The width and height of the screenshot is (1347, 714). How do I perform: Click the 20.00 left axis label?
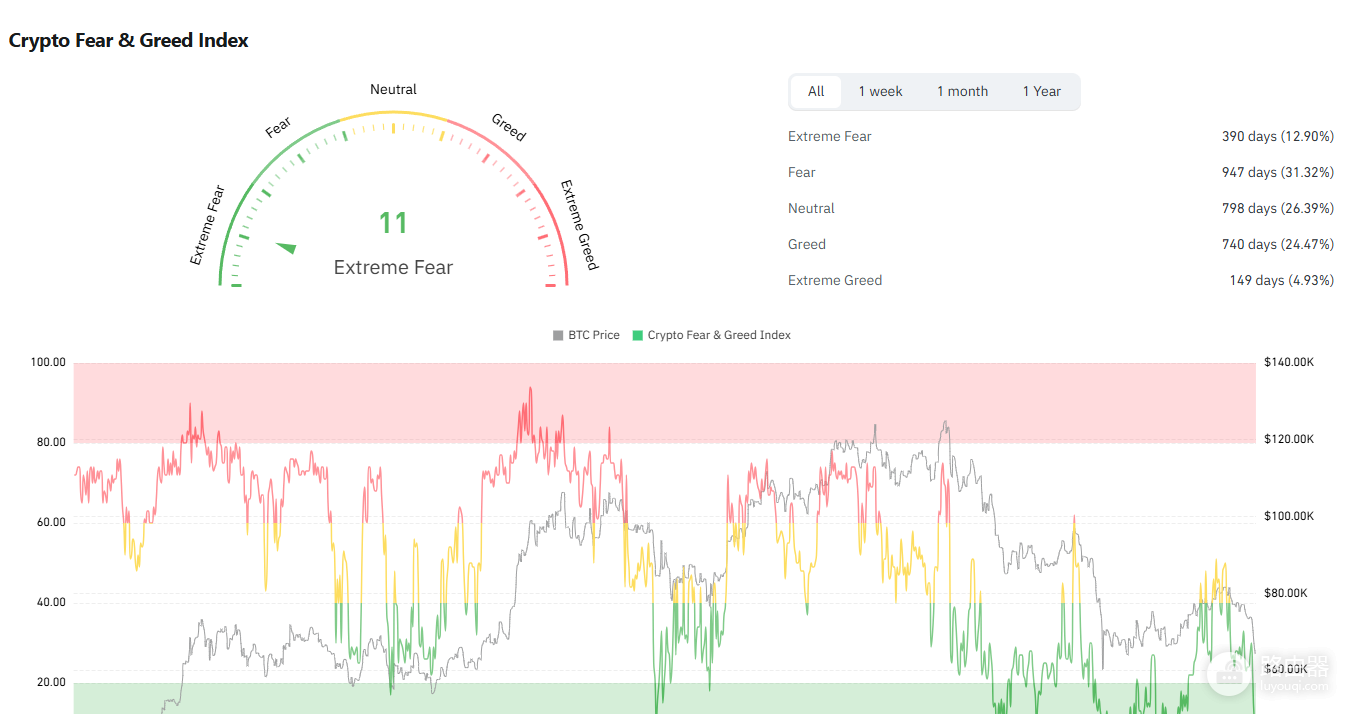tap(51, 682)
